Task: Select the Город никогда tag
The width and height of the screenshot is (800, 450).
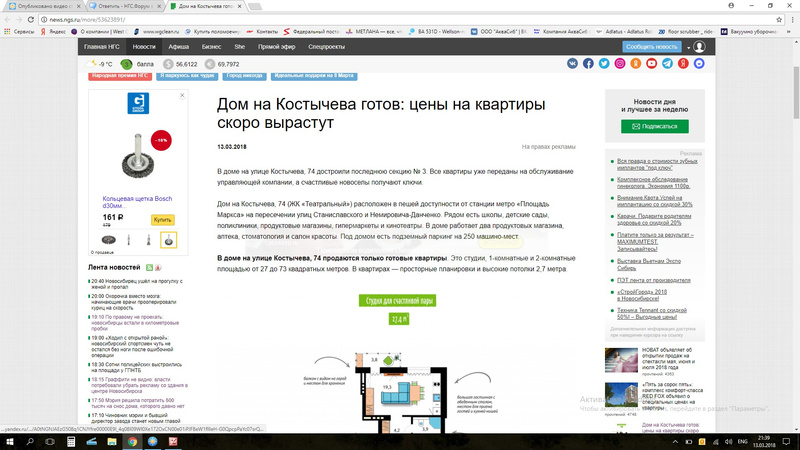Action: coord(244,76)
